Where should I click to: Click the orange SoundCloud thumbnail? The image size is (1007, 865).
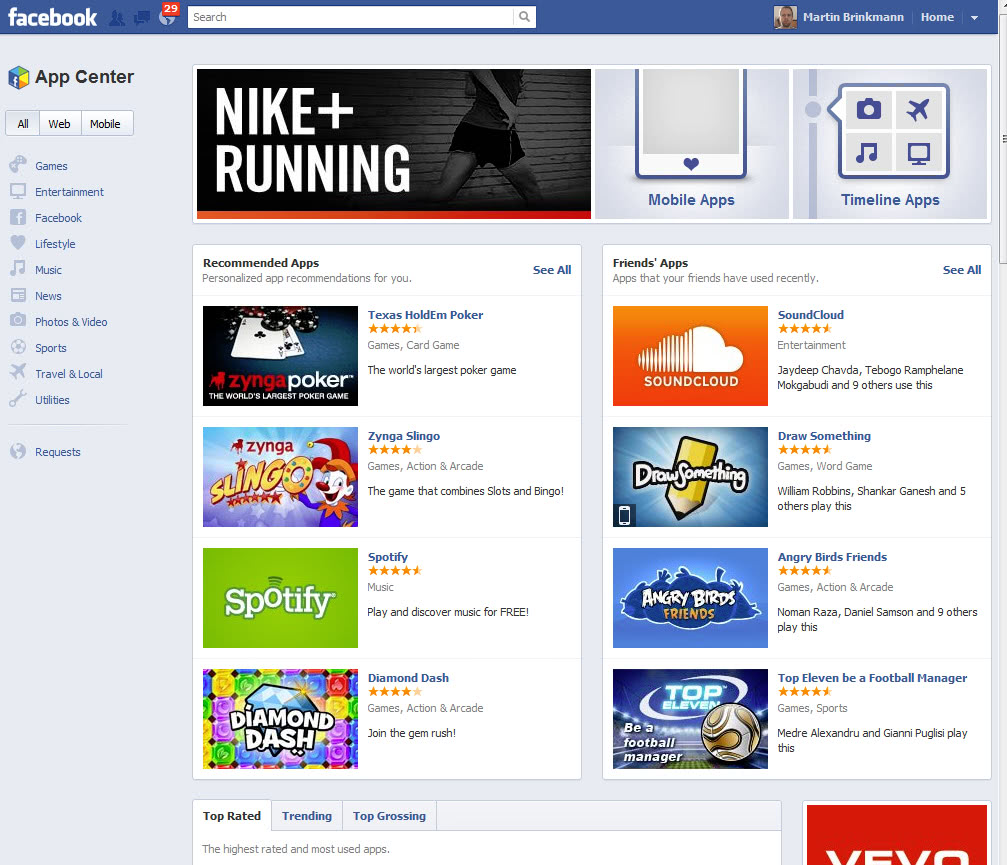(690, 356)
